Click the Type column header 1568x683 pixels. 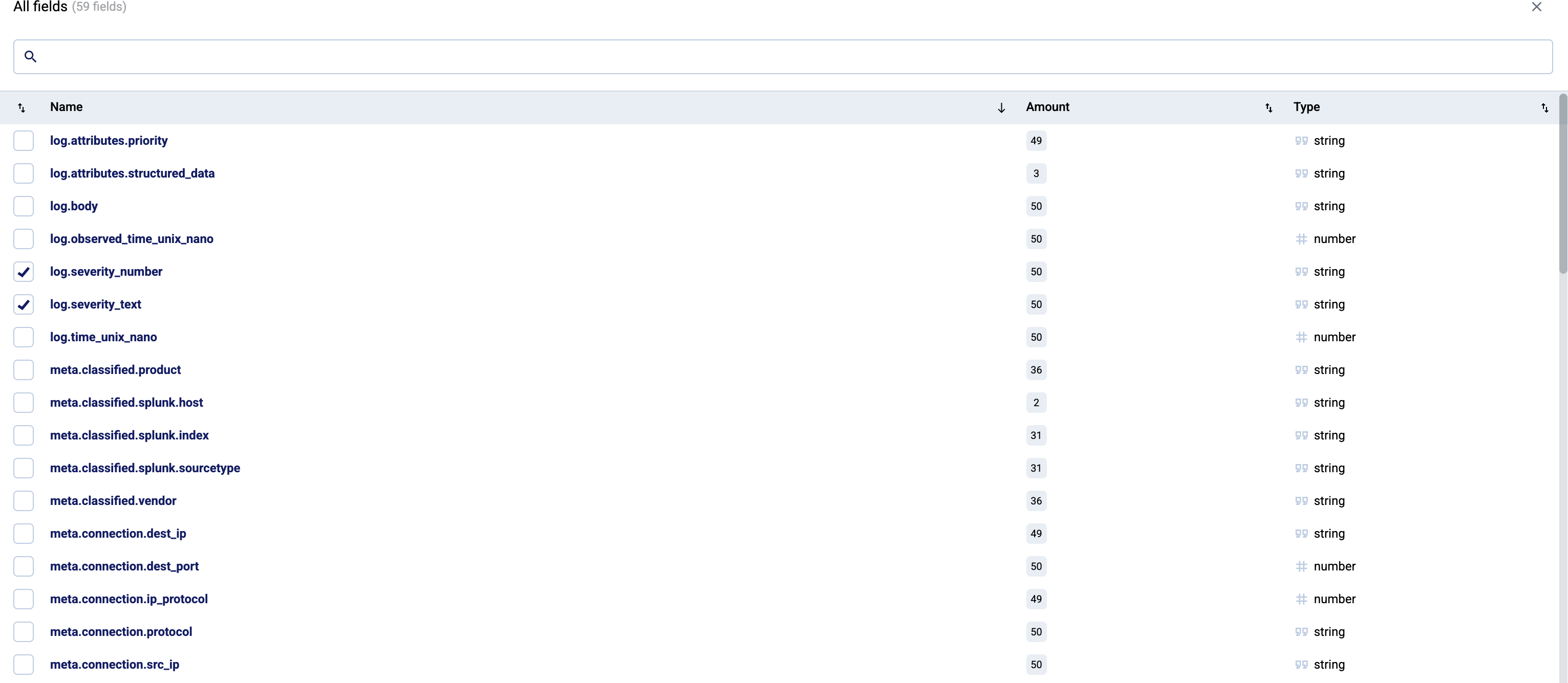click(1306, 107)
